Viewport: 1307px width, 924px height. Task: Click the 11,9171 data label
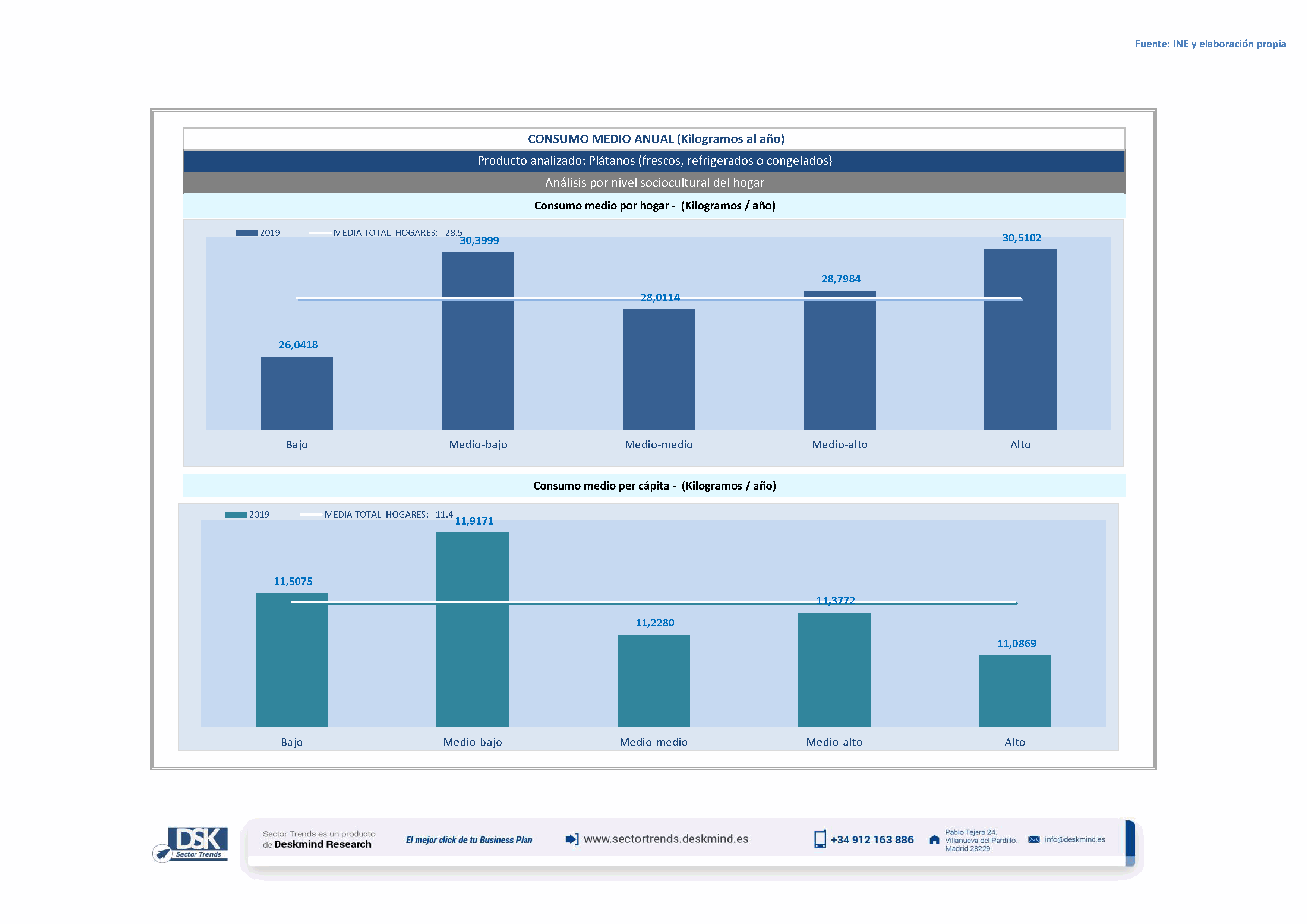(x=474, y=521)
